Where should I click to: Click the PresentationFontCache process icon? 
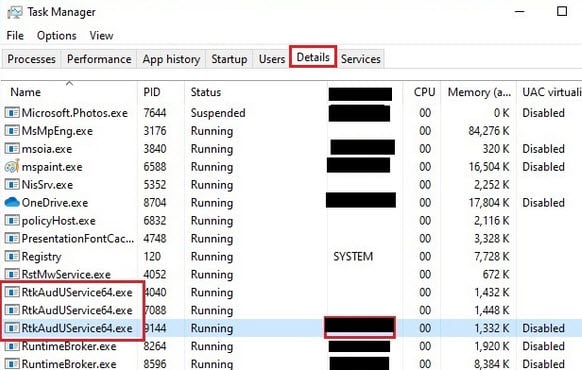pos(12,238)
